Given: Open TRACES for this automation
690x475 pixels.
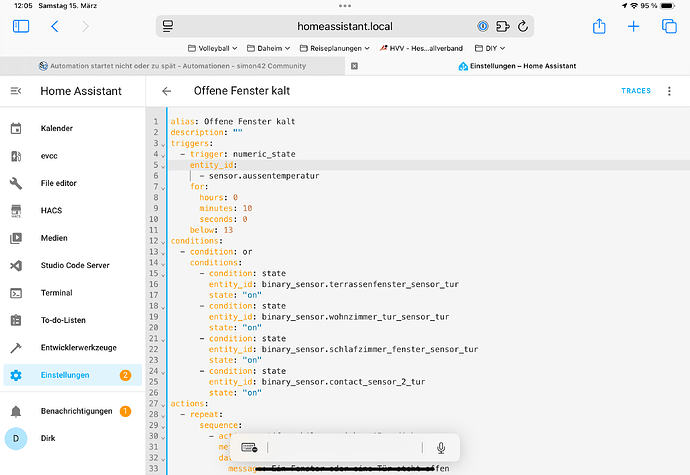Looking at the screenshot, I should tap(636, 91).
